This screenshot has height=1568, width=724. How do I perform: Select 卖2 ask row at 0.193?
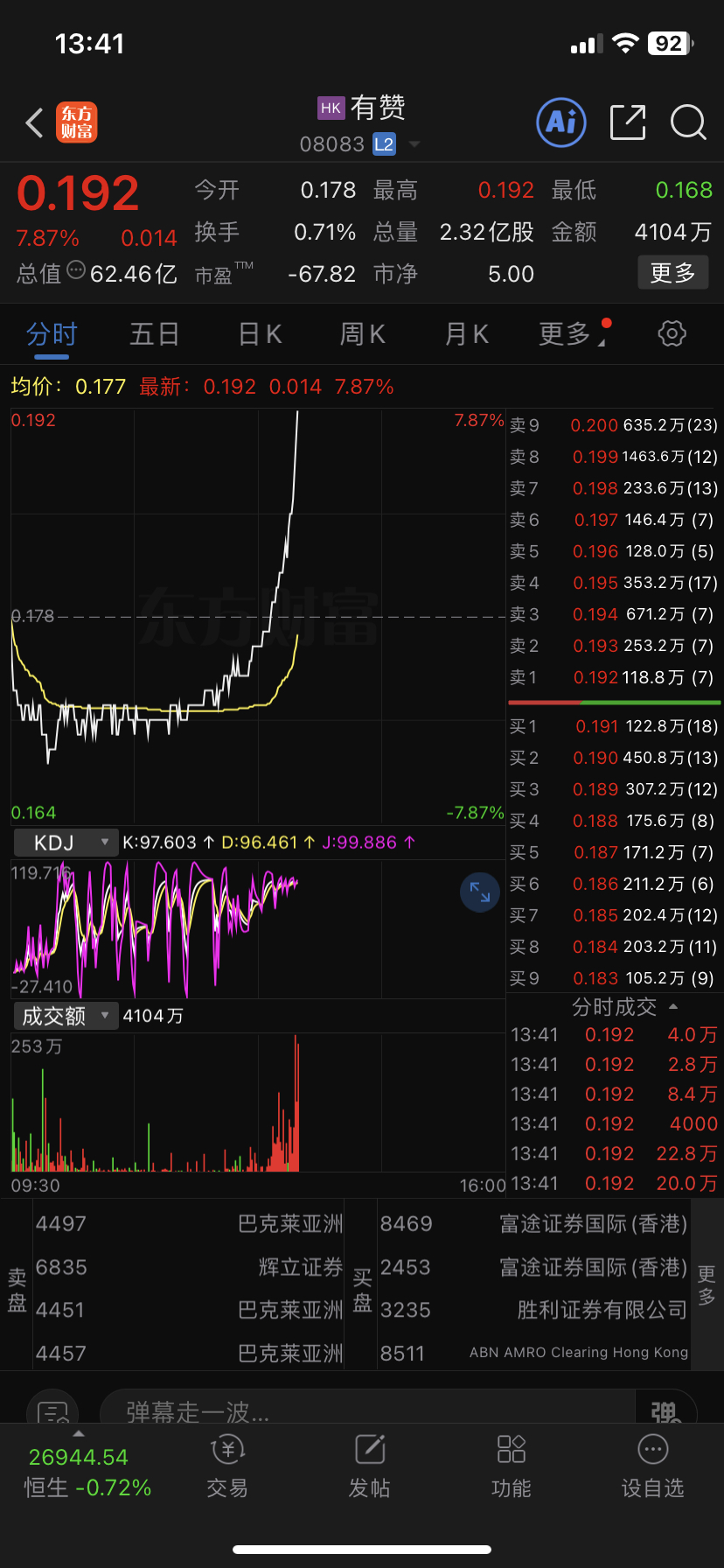(614, 646)
